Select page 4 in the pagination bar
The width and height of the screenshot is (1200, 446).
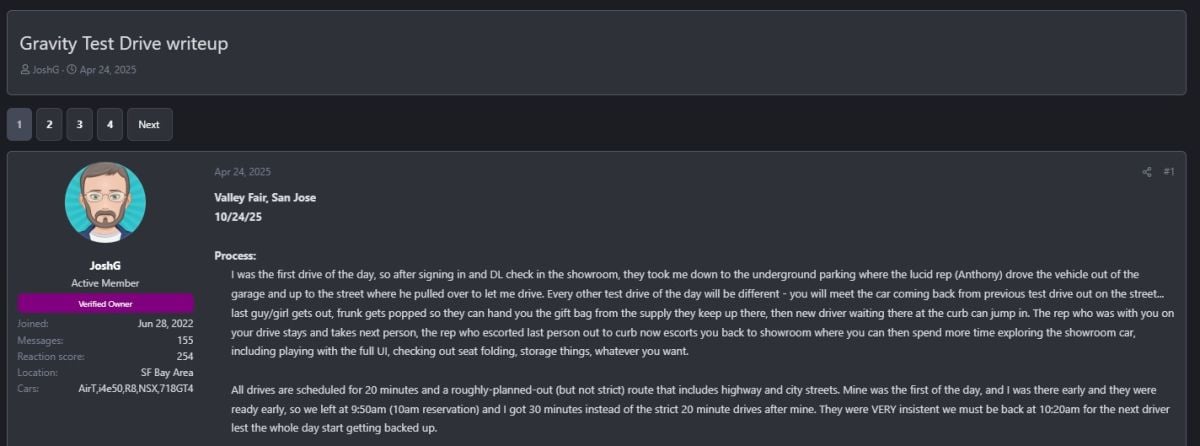(110, 125)
